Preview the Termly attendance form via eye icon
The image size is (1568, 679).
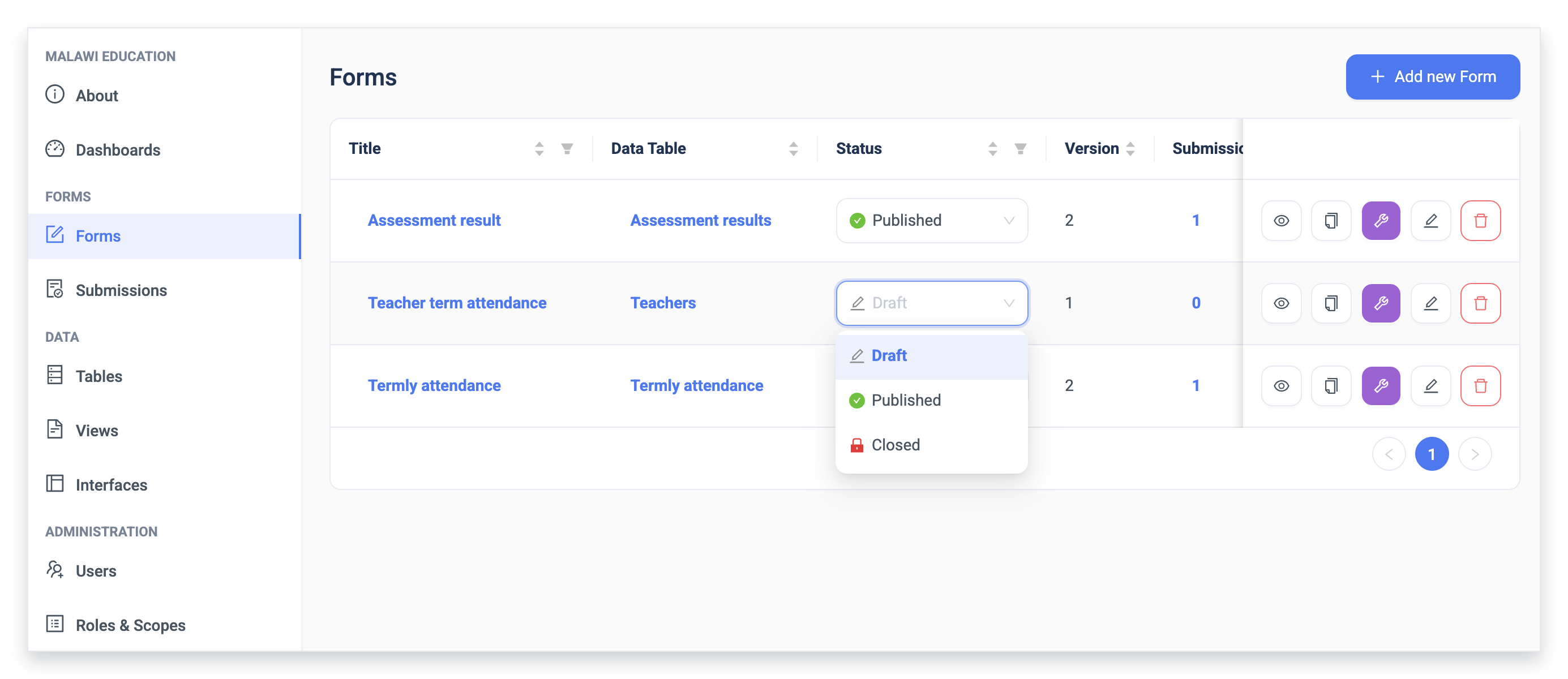(1282, 386)
